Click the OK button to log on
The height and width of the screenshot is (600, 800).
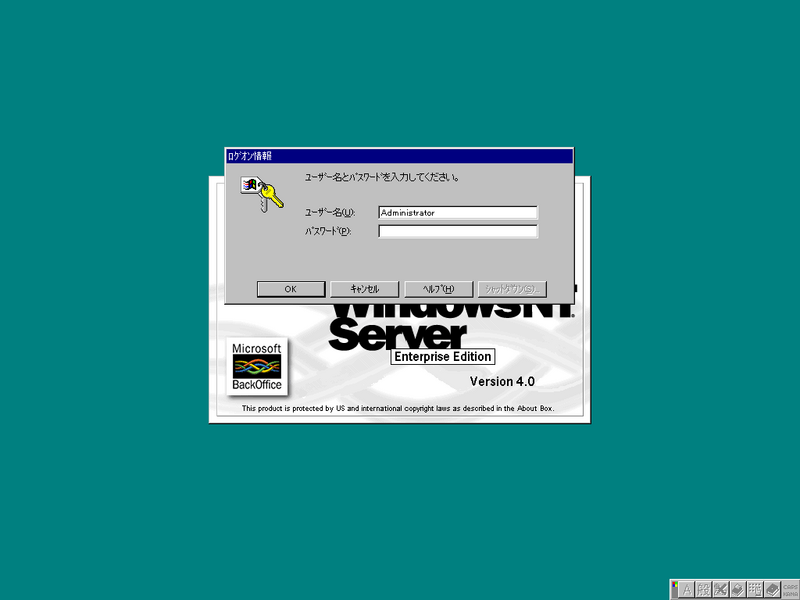291,289
